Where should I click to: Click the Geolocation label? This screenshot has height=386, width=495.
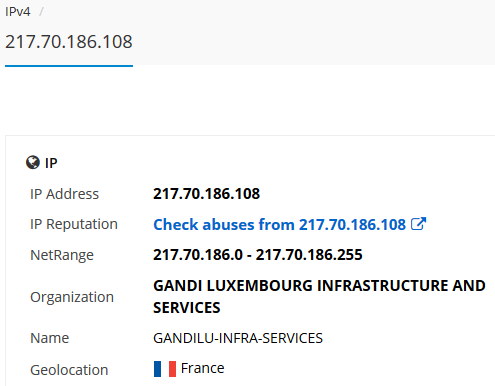tap(69, 370)
